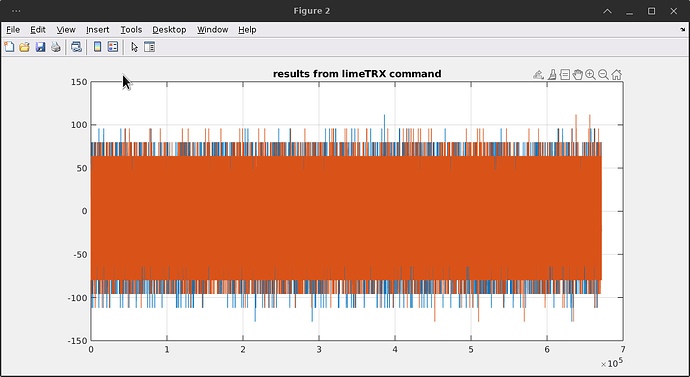690x377 pixels.
Task: Open the Window menu
Action: click(x=213, y=29)
